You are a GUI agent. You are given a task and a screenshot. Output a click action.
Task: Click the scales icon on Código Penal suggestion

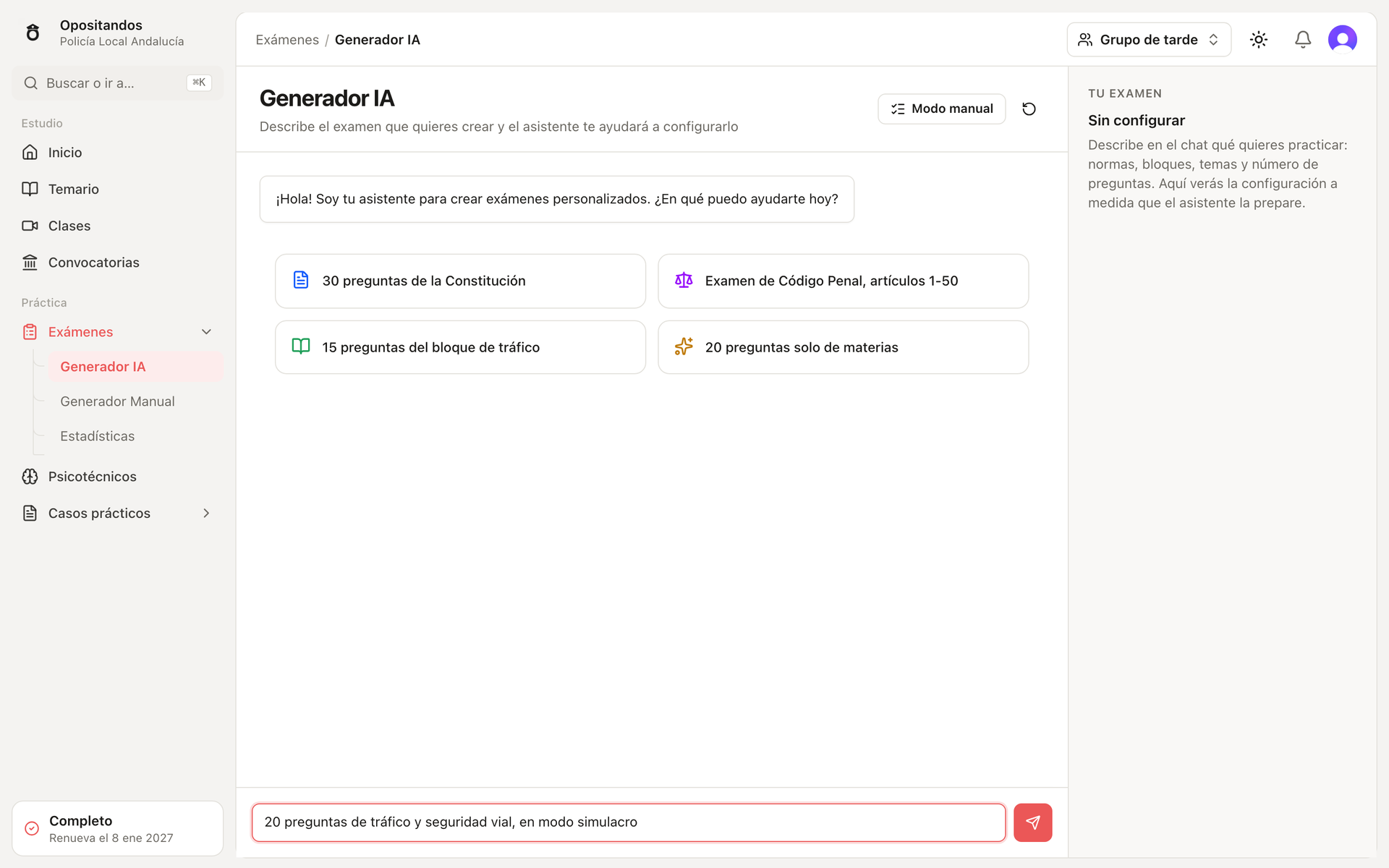tap(684, 280)
